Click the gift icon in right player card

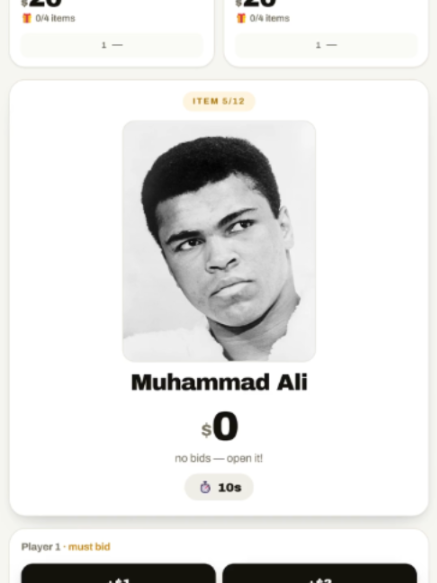point(241,18)
